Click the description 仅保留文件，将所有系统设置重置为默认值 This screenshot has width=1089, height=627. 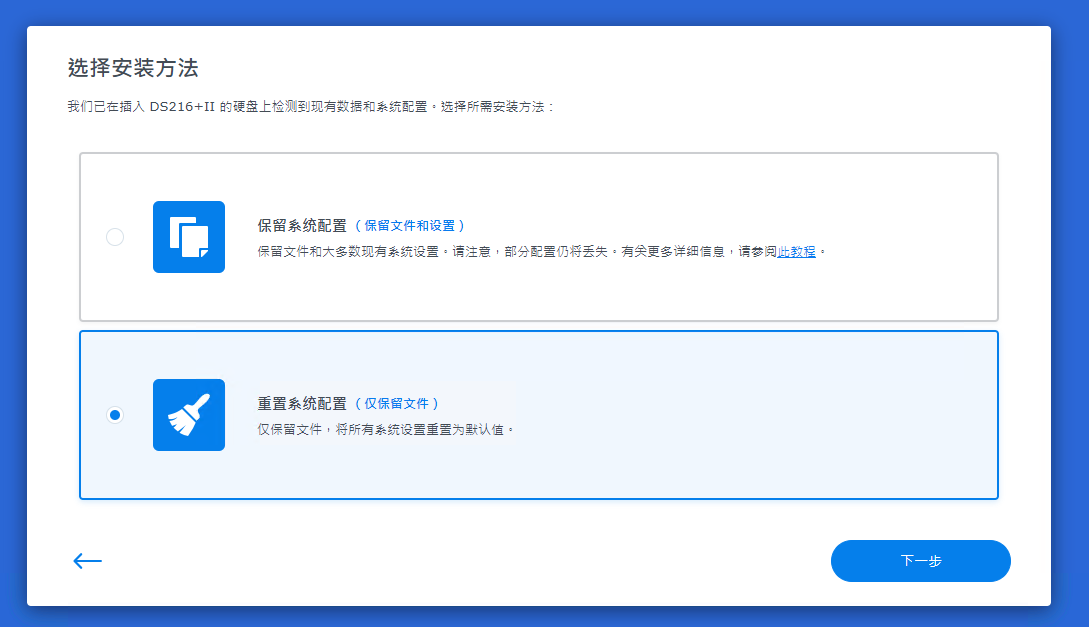coord(385,430)
